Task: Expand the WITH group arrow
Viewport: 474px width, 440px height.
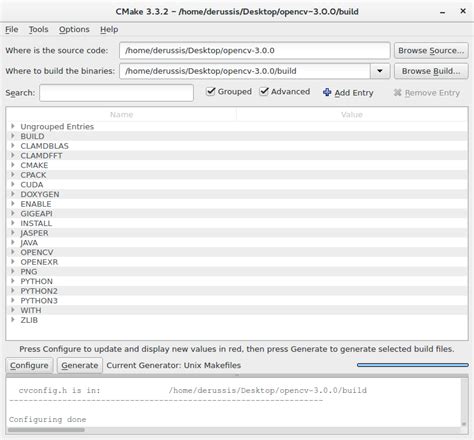Action: [13, 310]
